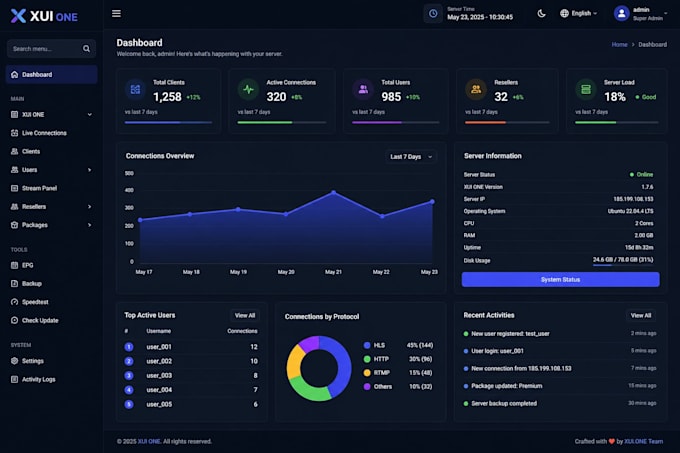The image size is (680, 453).
Task: Click the hamburger menu icon in header
Action: [116, 14]
